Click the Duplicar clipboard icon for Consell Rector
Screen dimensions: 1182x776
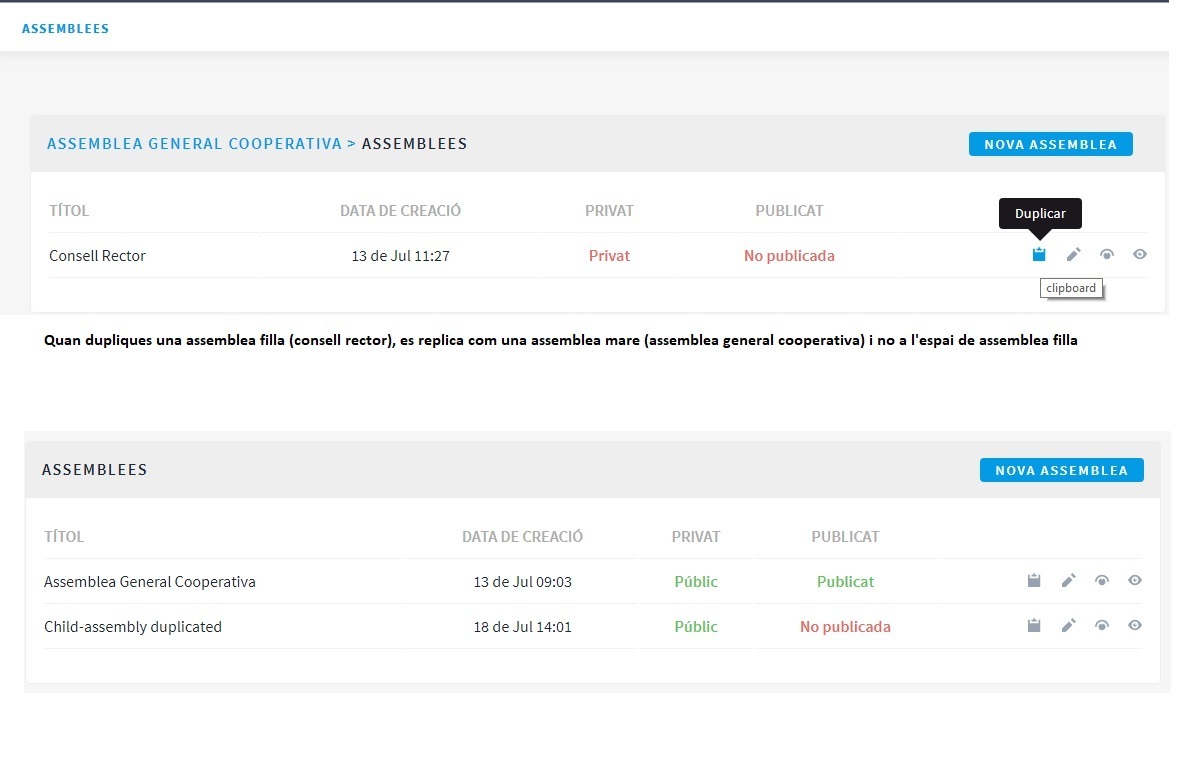(1039, 255)
